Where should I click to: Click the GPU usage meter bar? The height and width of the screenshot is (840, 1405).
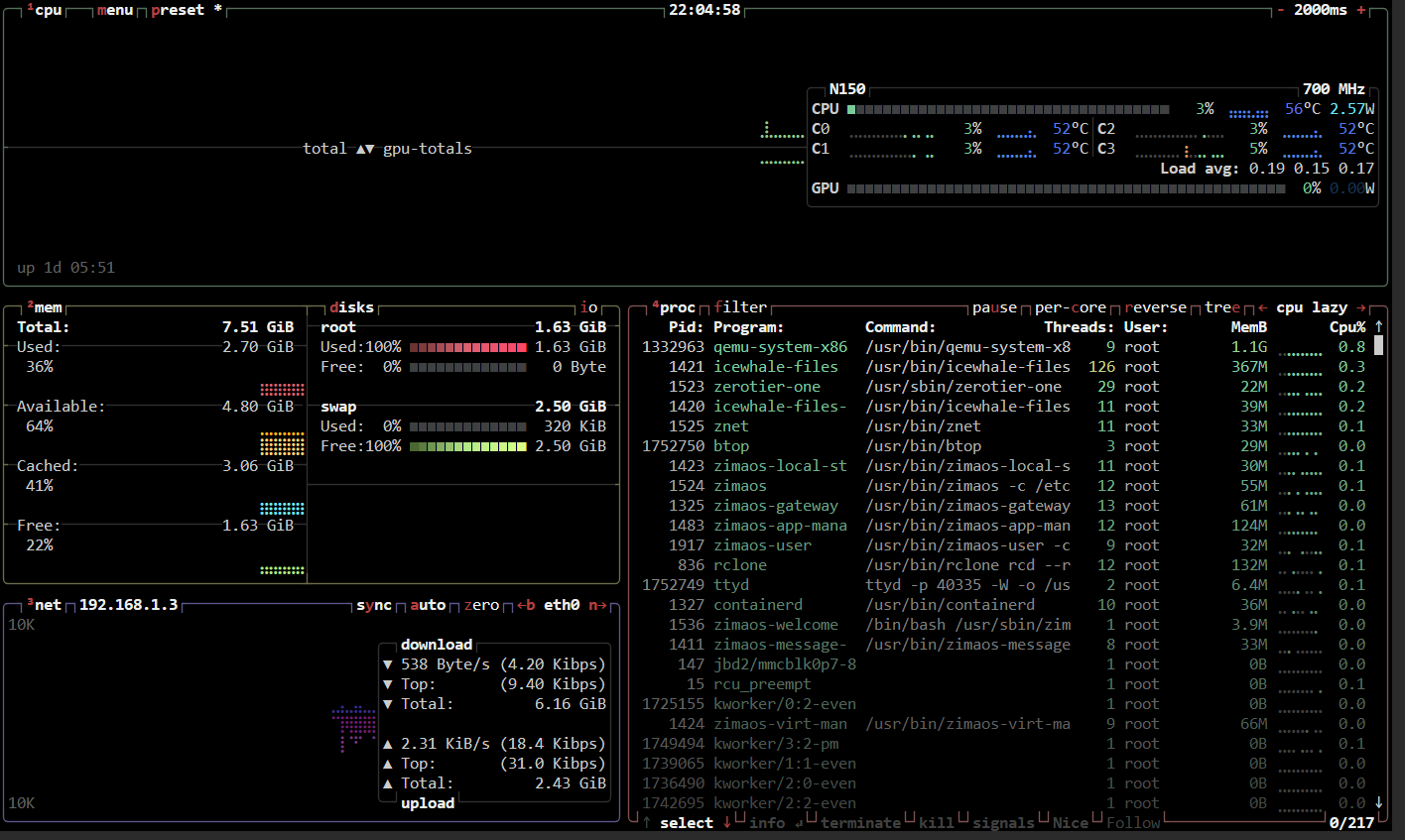[1067, 188]
